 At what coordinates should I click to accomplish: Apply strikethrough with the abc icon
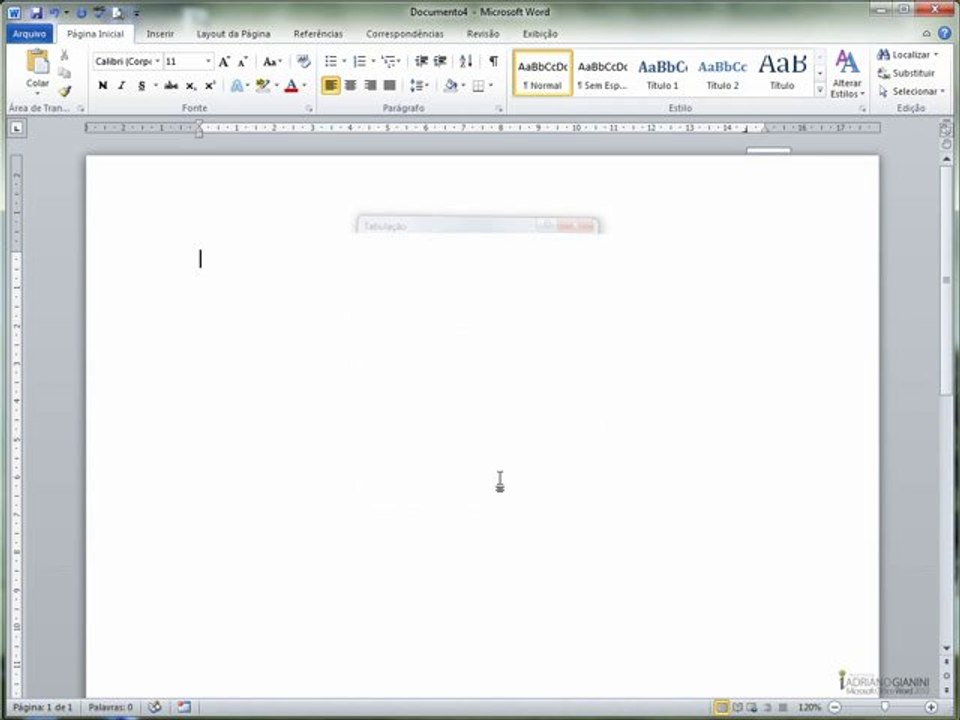pos(171,86)
